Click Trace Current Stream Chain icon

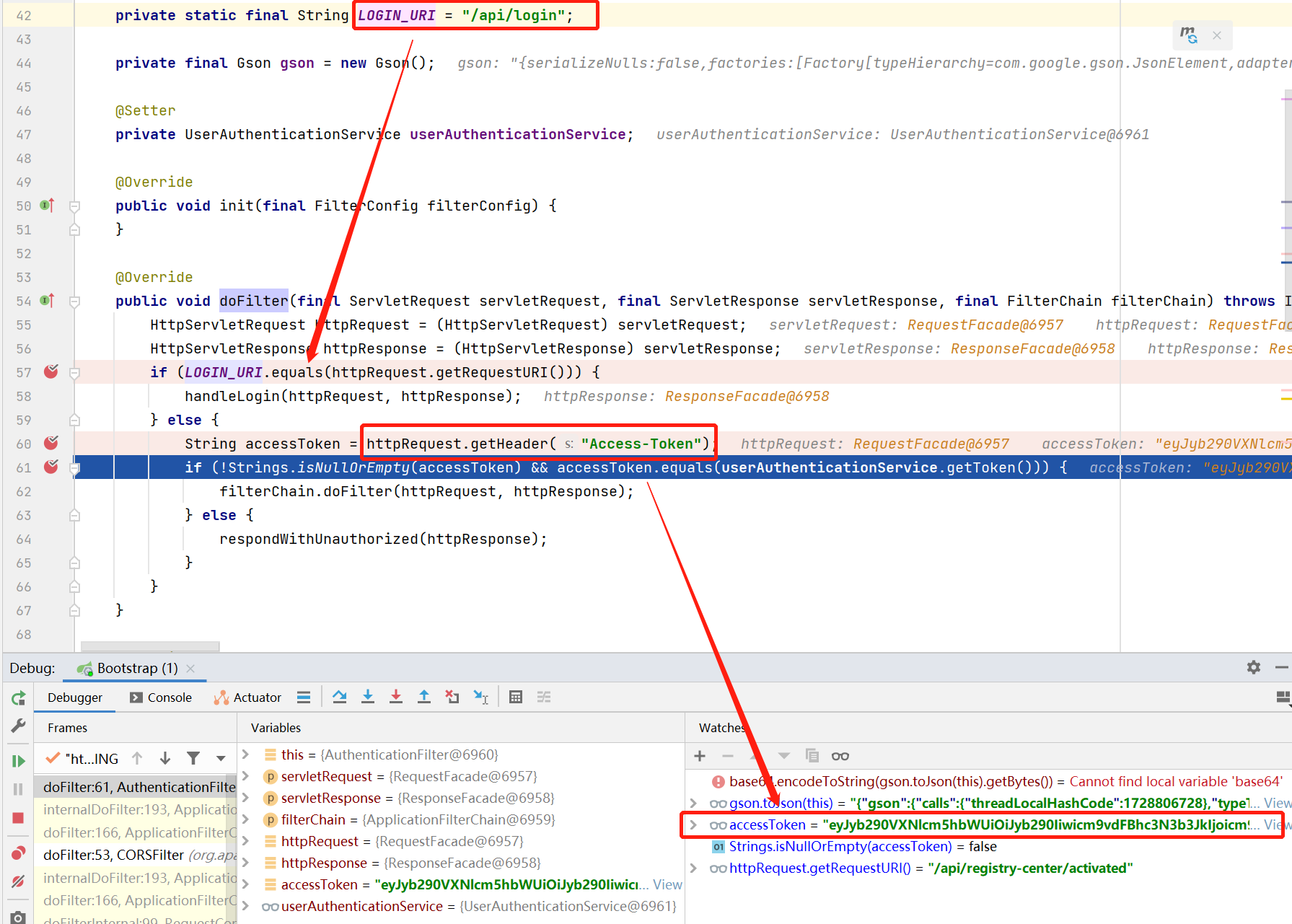(x=544, y=697)
